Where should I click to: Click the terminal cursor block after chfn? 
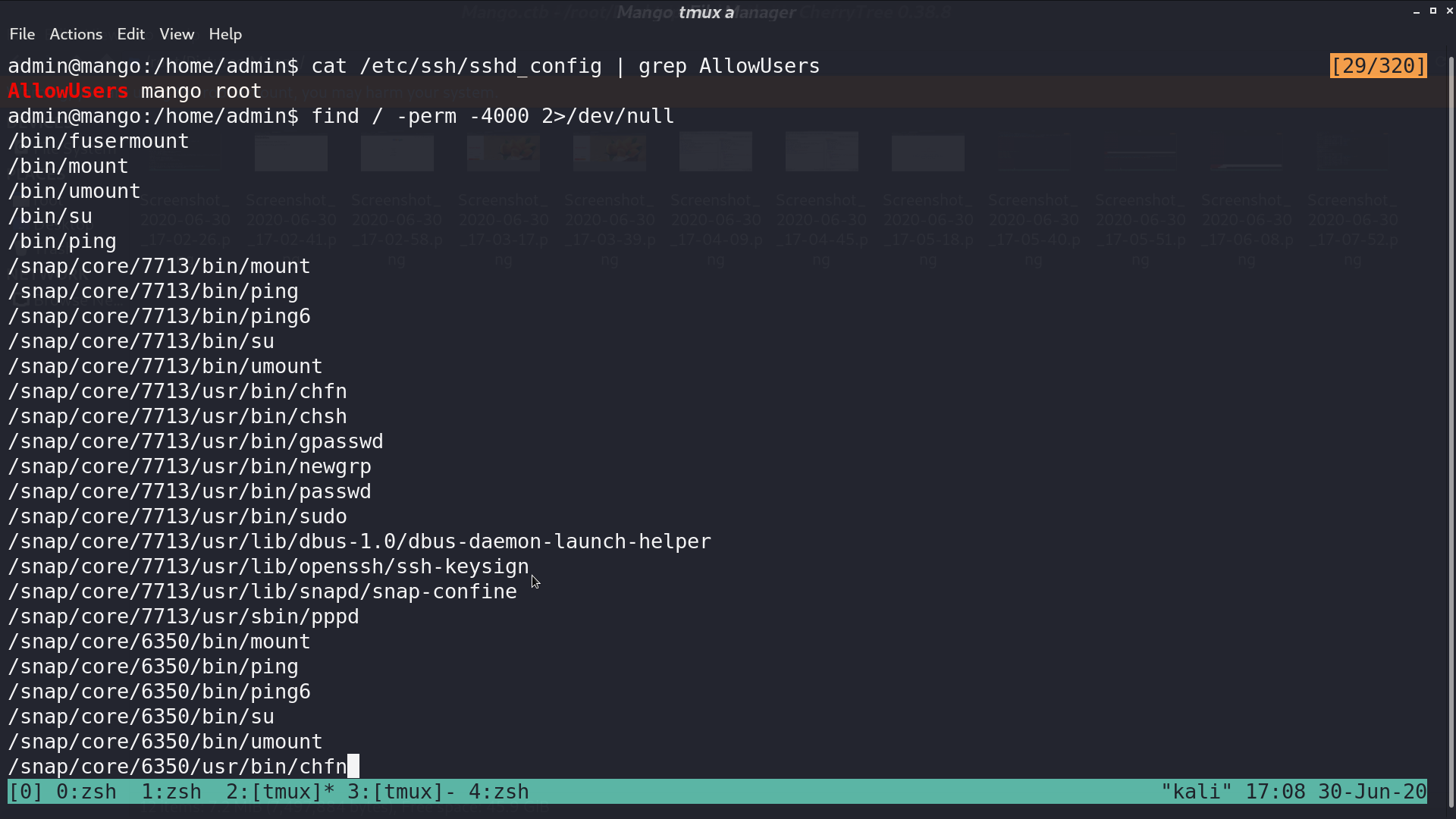pos(353,766)
